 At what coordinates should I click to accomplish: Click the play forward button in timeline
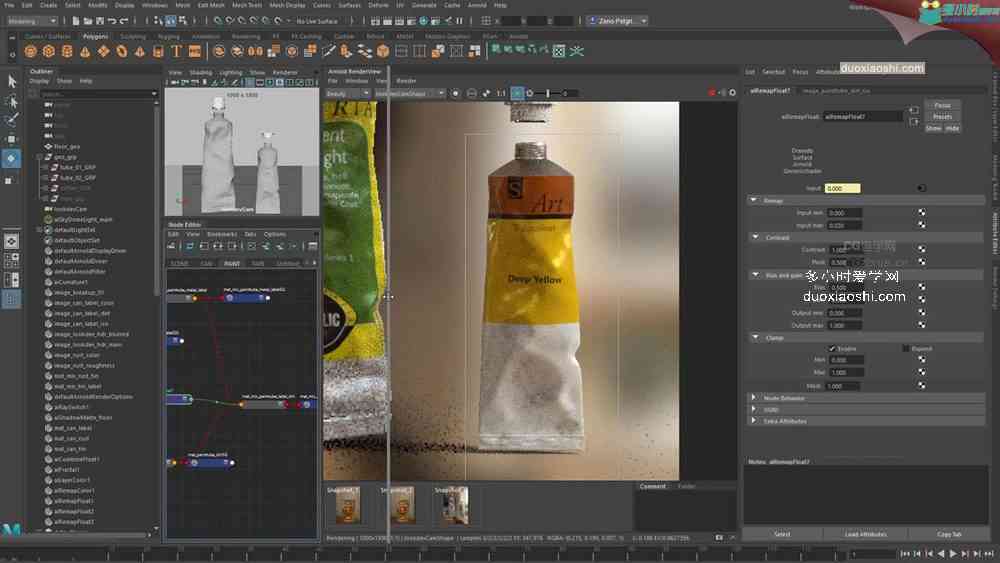[953, 554]
